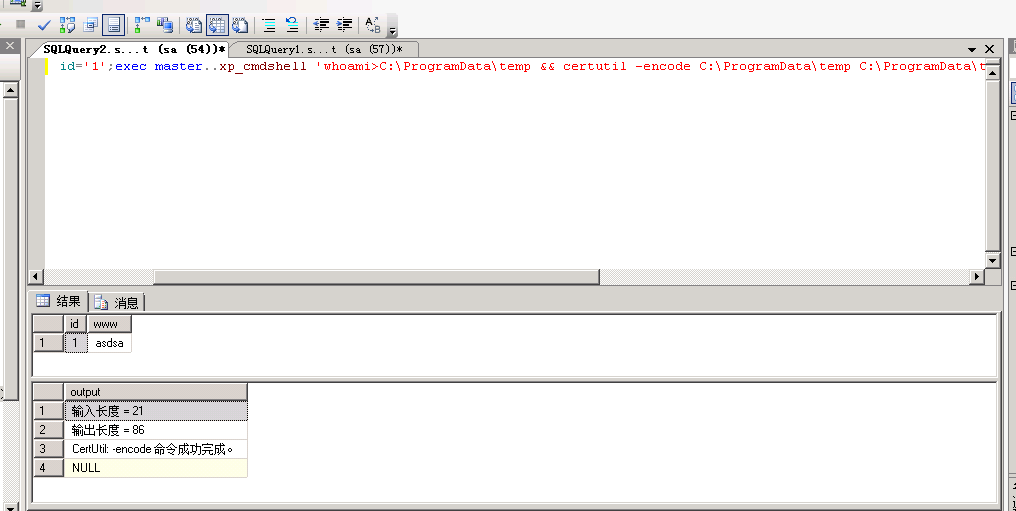1016x511 pixels.
Task: Click inside the SQL query editor line
Action: tap(522, 66)
